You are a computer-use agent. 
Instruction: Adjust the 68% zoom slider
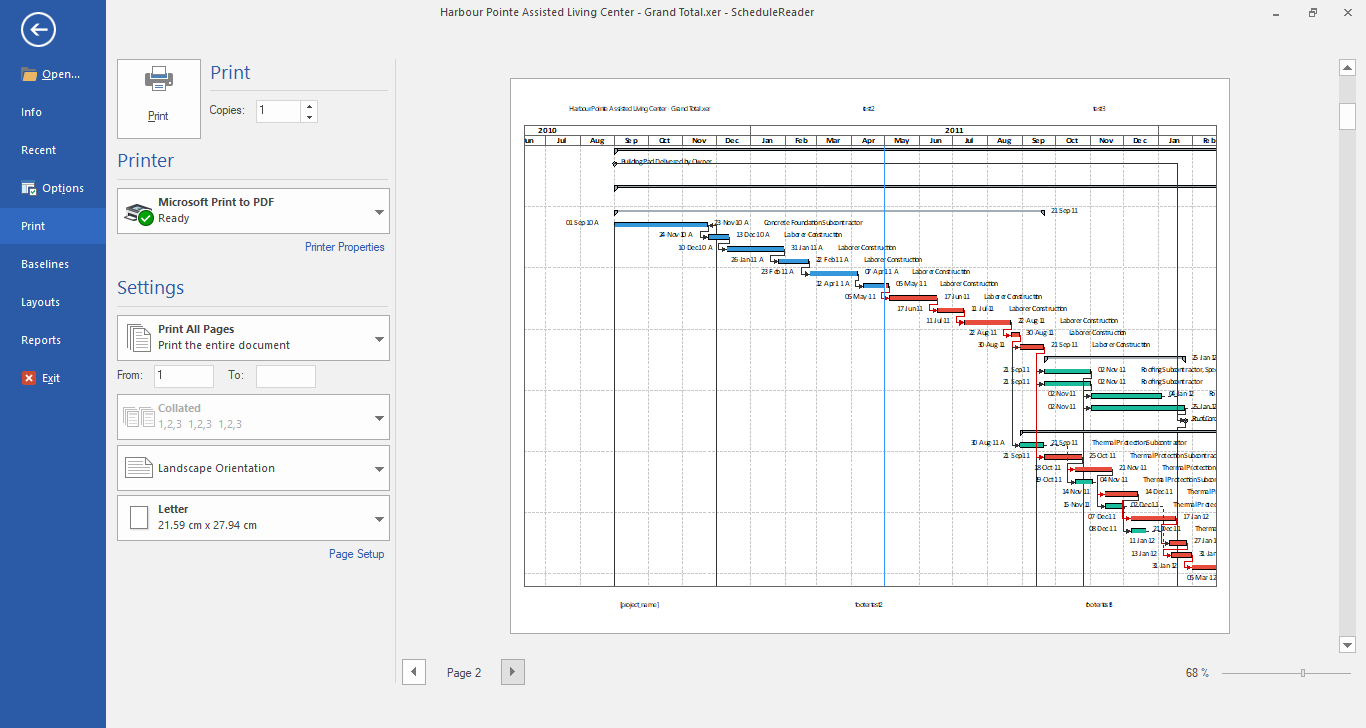[x=1302, y=673]
